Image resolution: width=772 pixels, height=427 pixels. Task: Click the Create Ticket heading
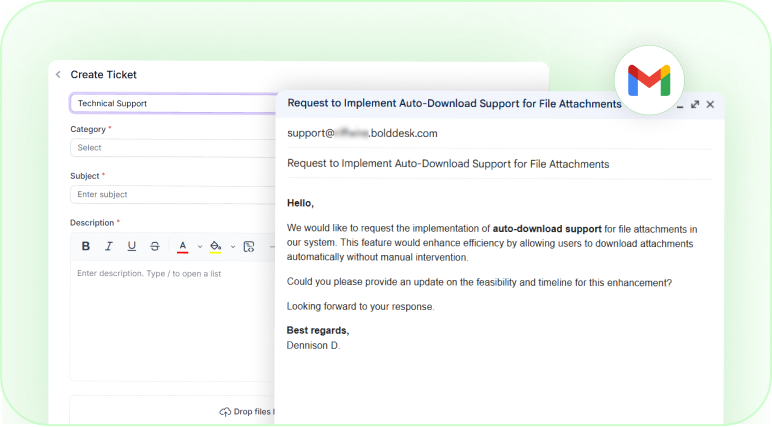(x=103, y=74)
